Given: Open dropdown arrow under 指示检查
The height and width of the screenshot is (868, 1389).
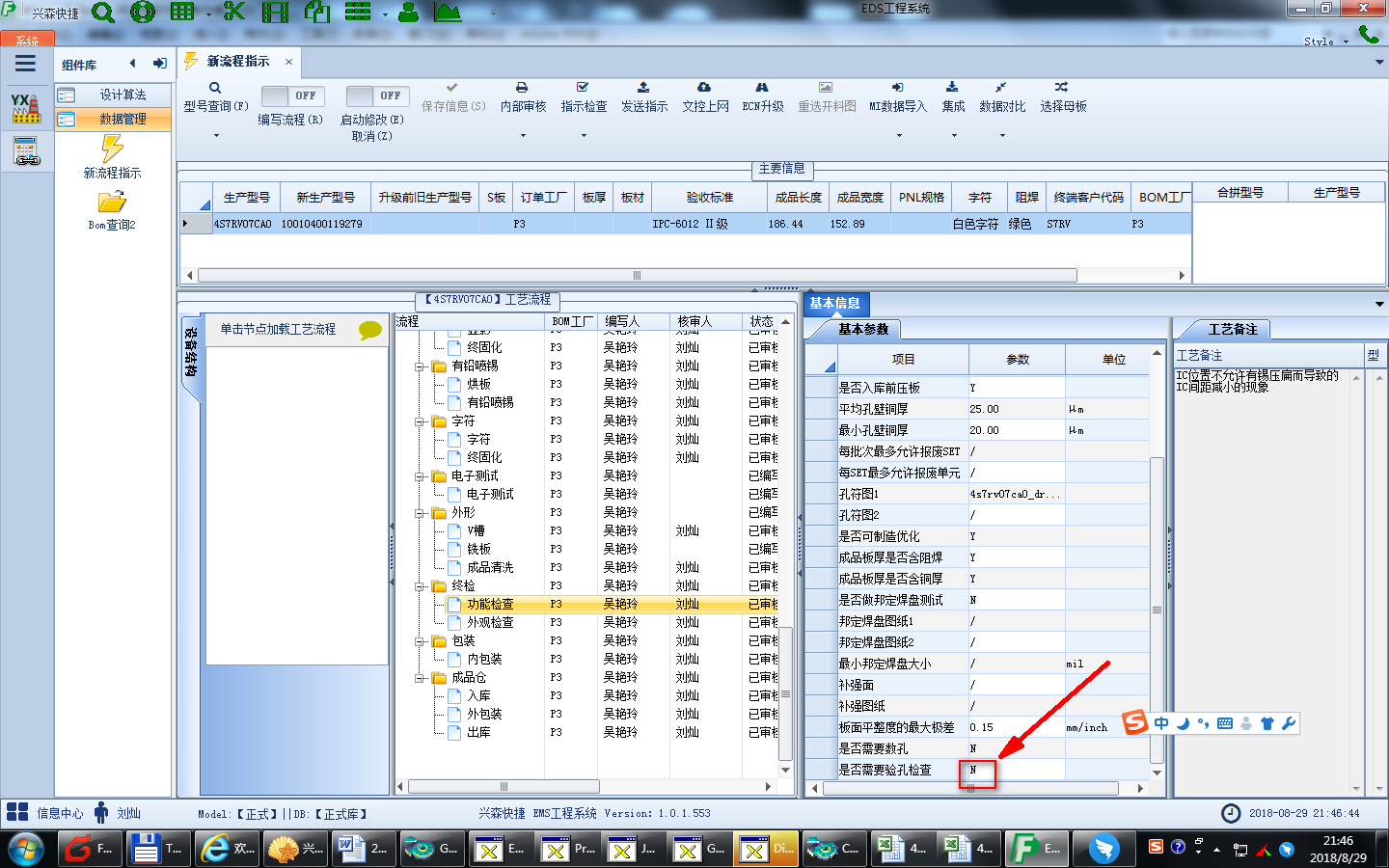Looking at the screenshot, I should point(584,136).
